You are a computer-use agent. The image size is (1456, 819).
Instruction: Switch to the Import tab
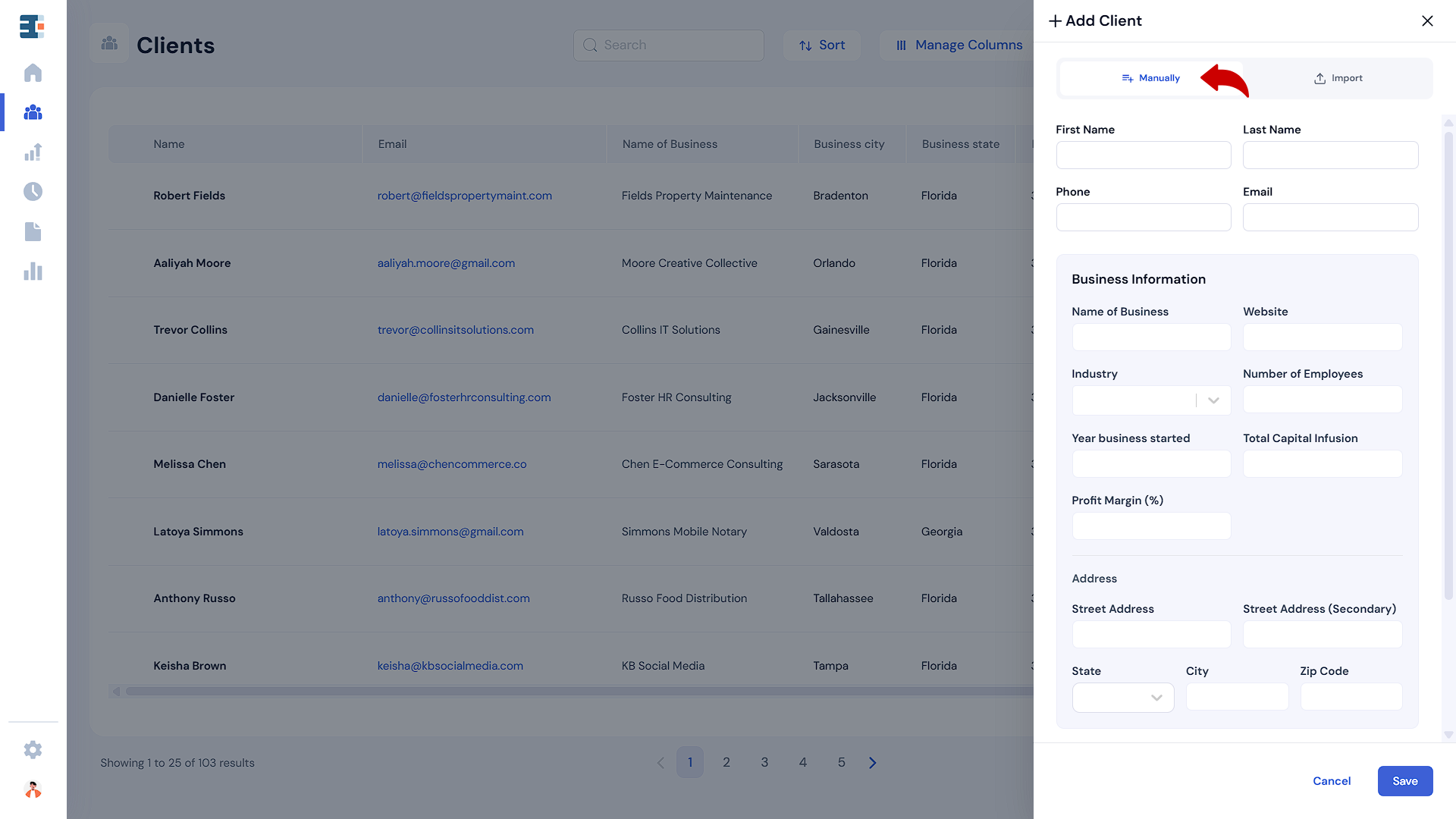1338,78
